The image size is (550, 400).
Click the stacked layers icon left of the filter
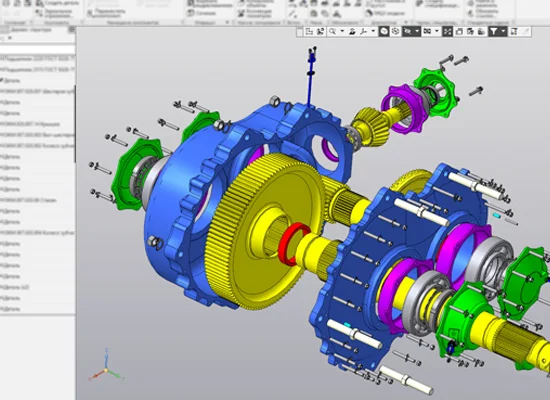(482, 32)
